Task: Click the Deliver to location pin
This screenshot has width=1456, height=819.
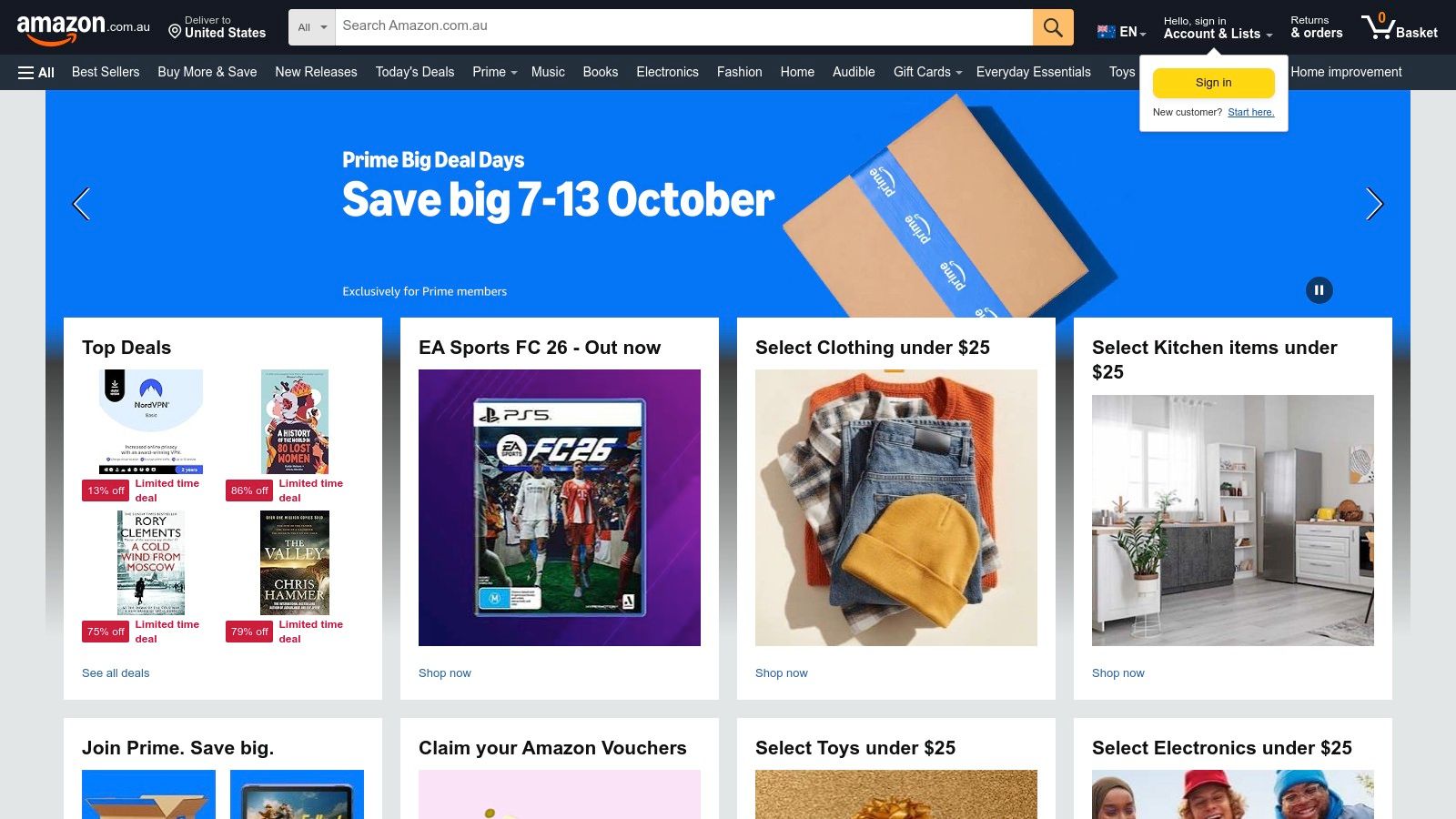Action: (x=175, y=31)
